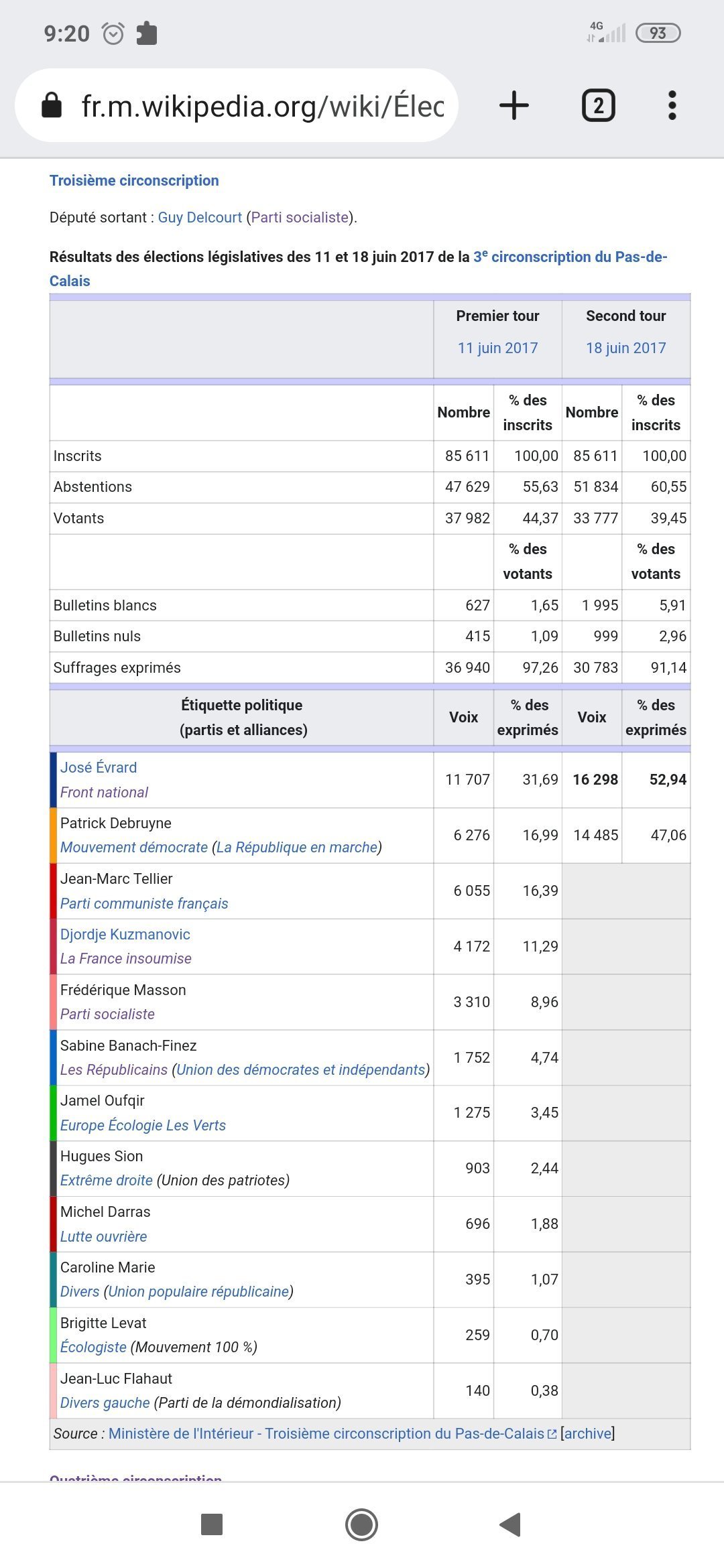This screenshot has height=1568, width=724.
Task: Open the tab switcher showing 2 tabs
Action: click(x=598, y=106)
